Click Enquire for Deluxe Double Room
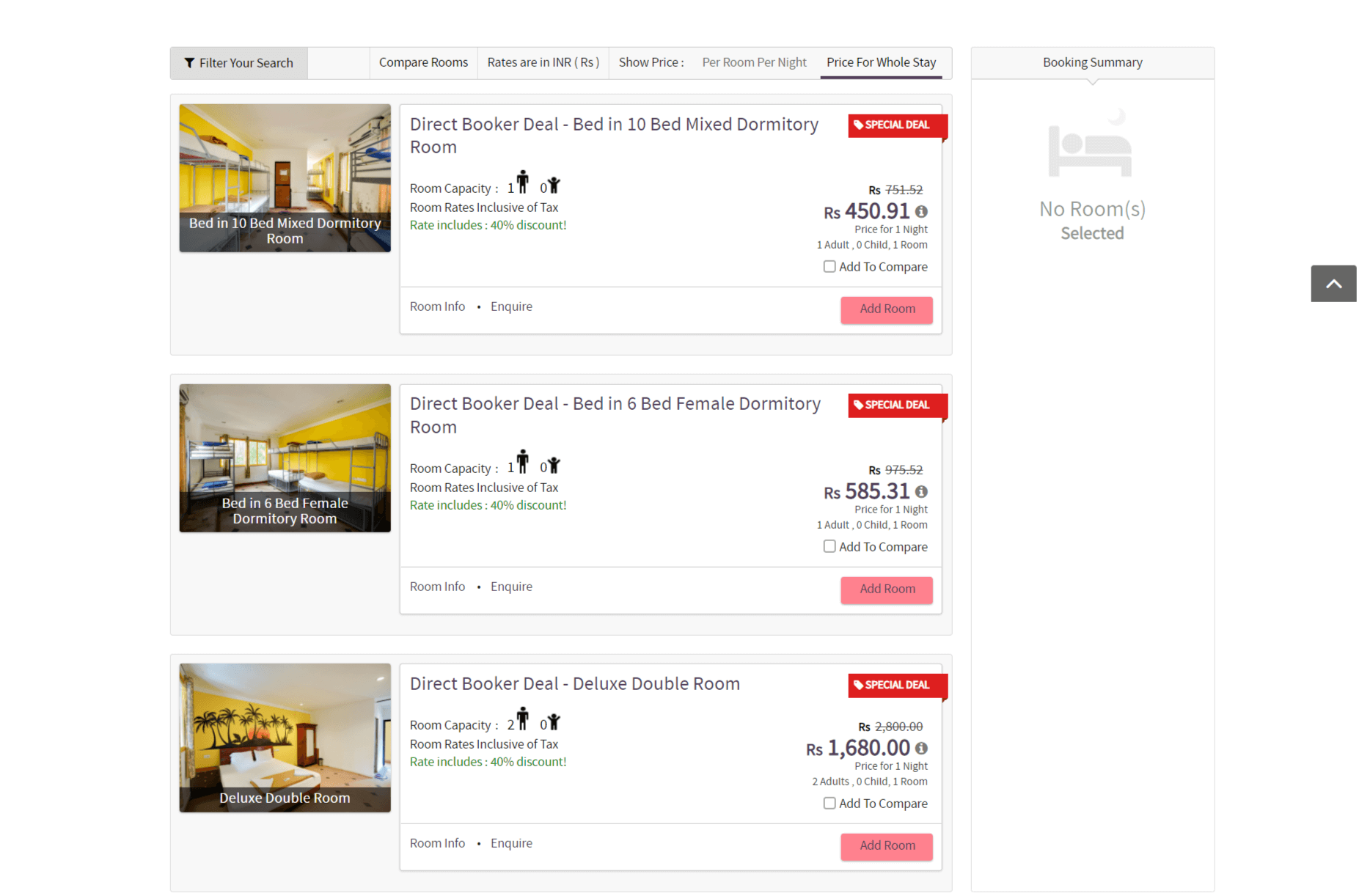The width and height of the screenshot is (1370, 896). click(511, 844)
